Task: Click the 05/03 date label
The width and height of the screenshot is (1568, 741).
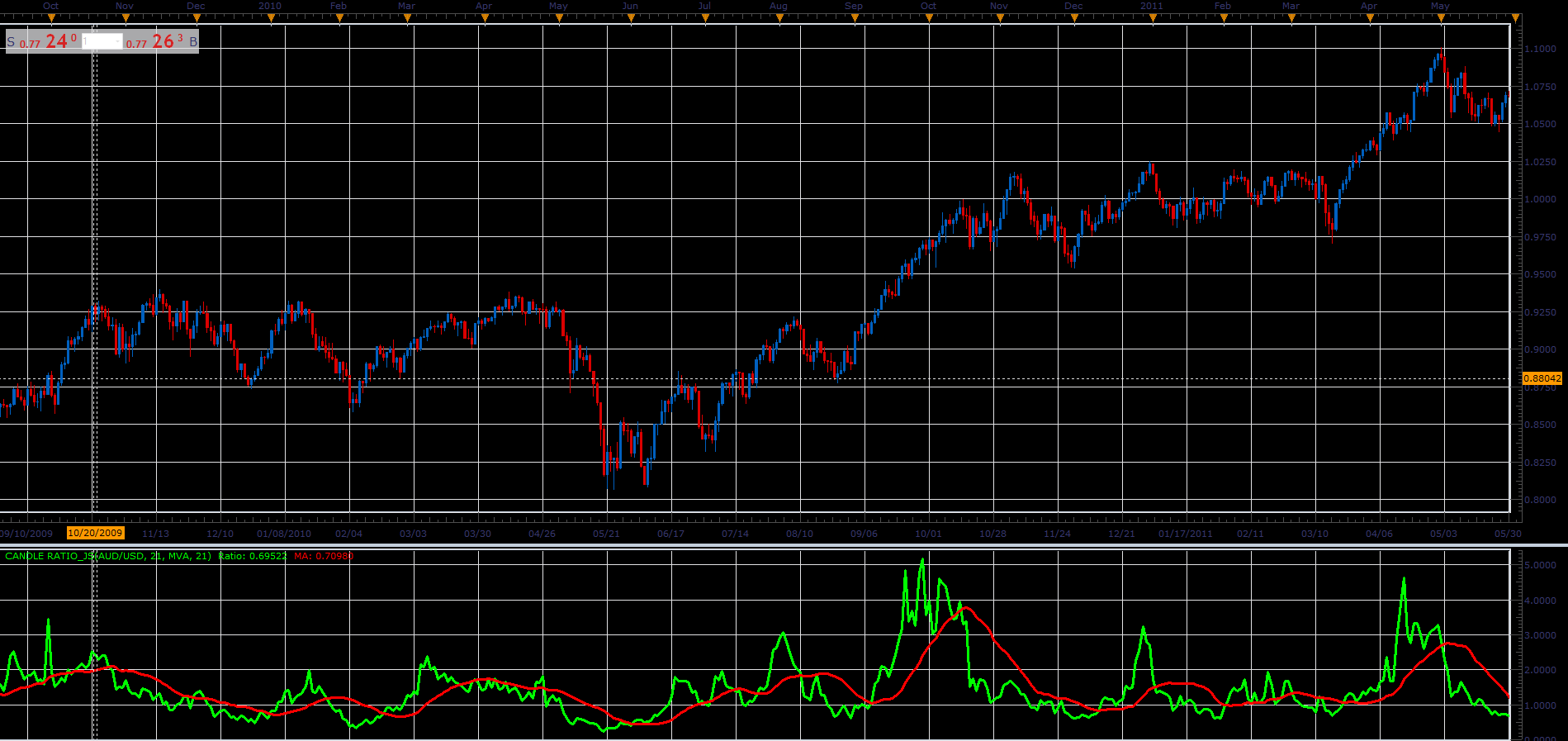Action: (x=1444, y=534)
